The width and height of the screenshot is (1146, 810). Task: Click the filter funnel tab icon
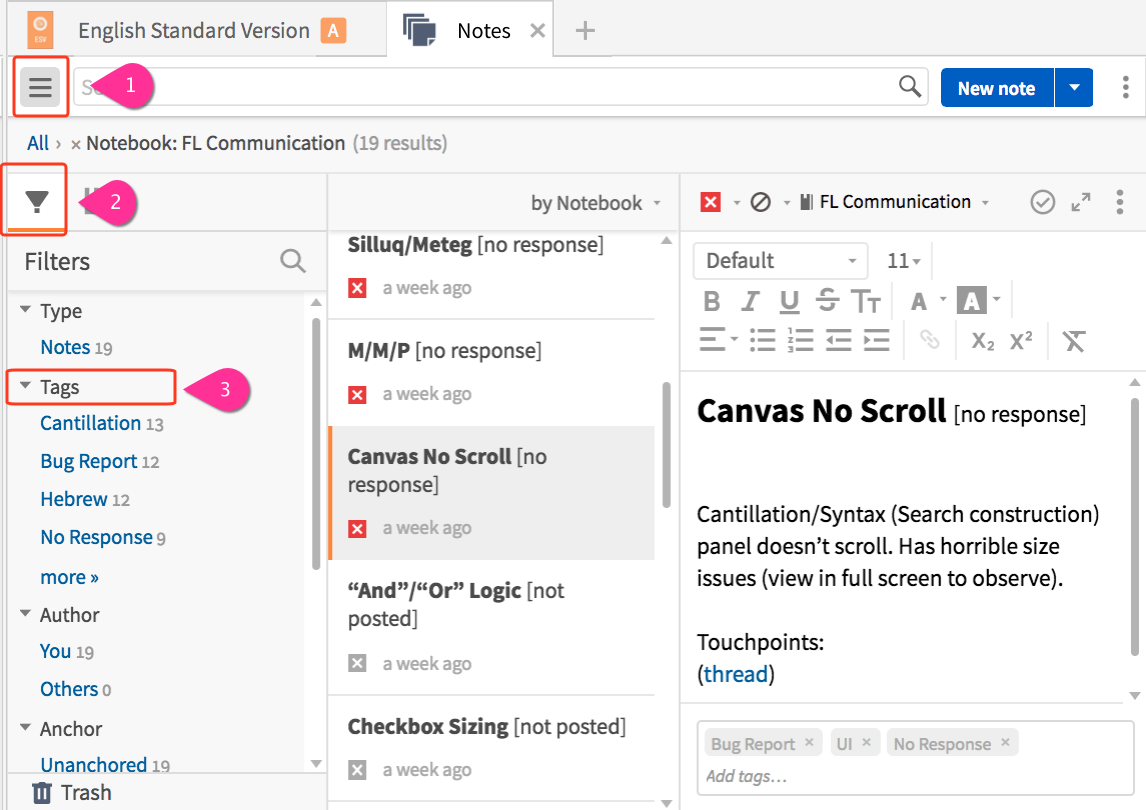[37, 201]
